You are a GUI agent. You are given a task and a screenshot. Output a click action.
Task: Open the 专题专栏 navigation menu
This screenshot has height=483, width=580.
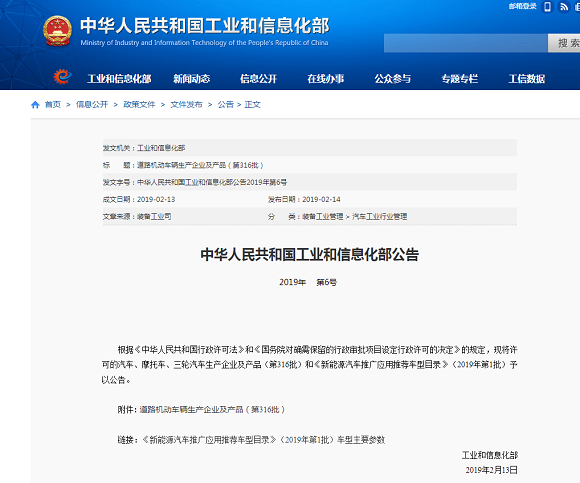(460, 78)
